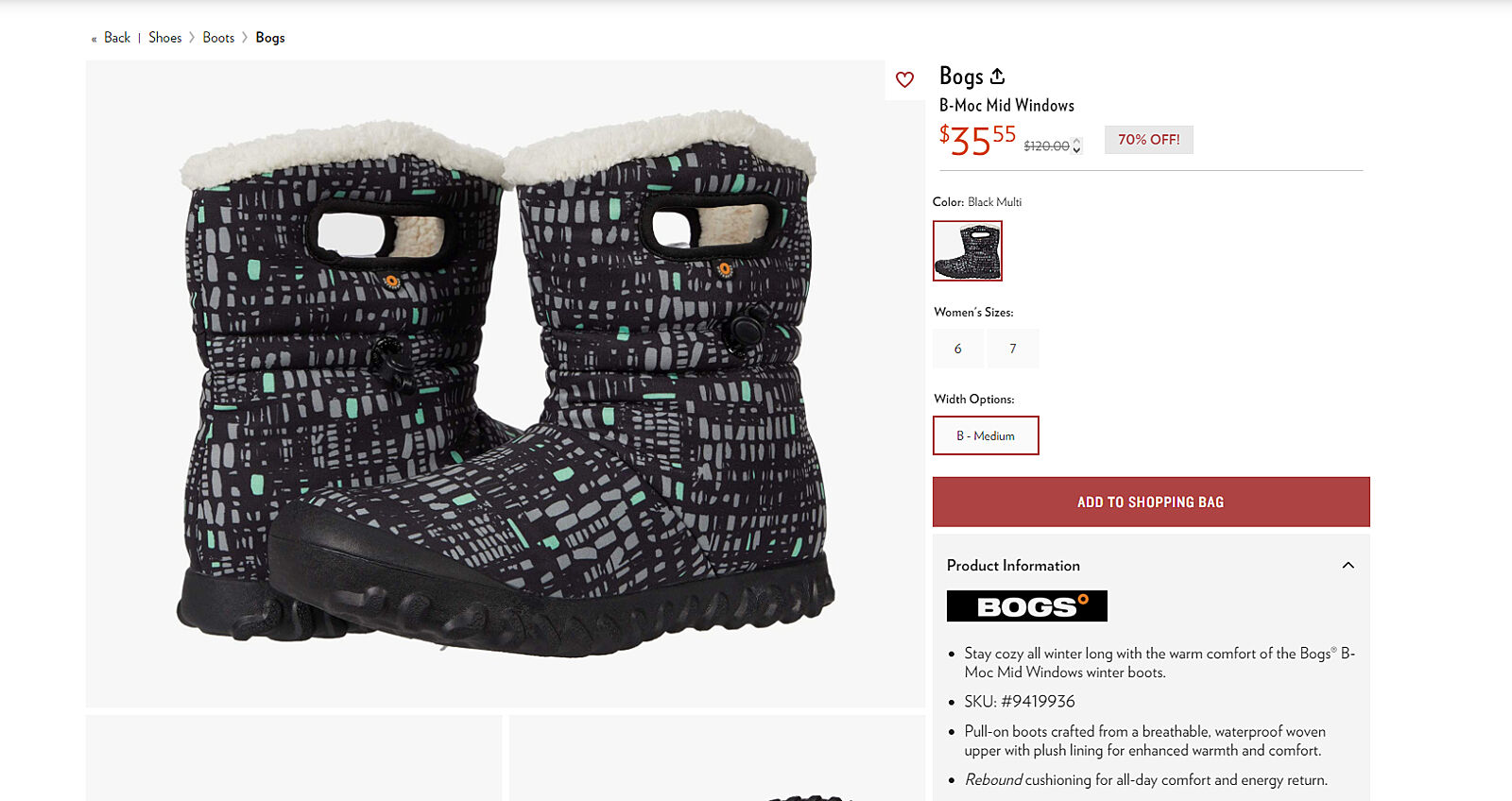Go Back to the previous page

pyautogui.click(x=117, y=38)
